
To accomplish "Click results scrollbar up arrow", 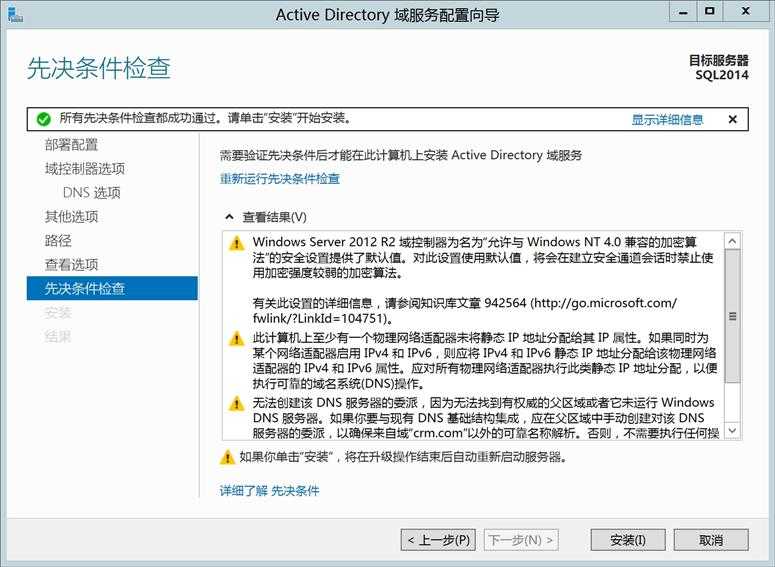I will tap(732, 241).
